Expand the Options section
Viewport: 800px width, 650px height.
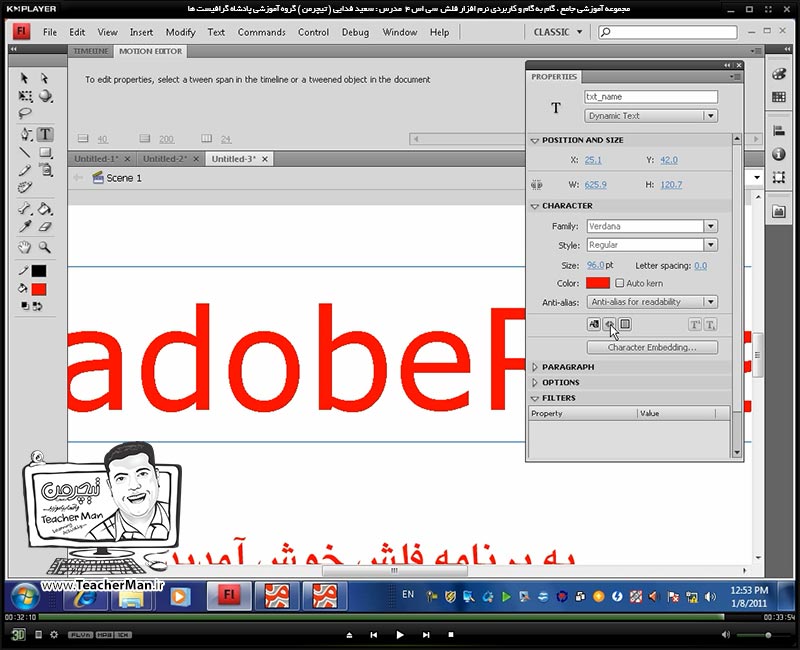[535, 383]
